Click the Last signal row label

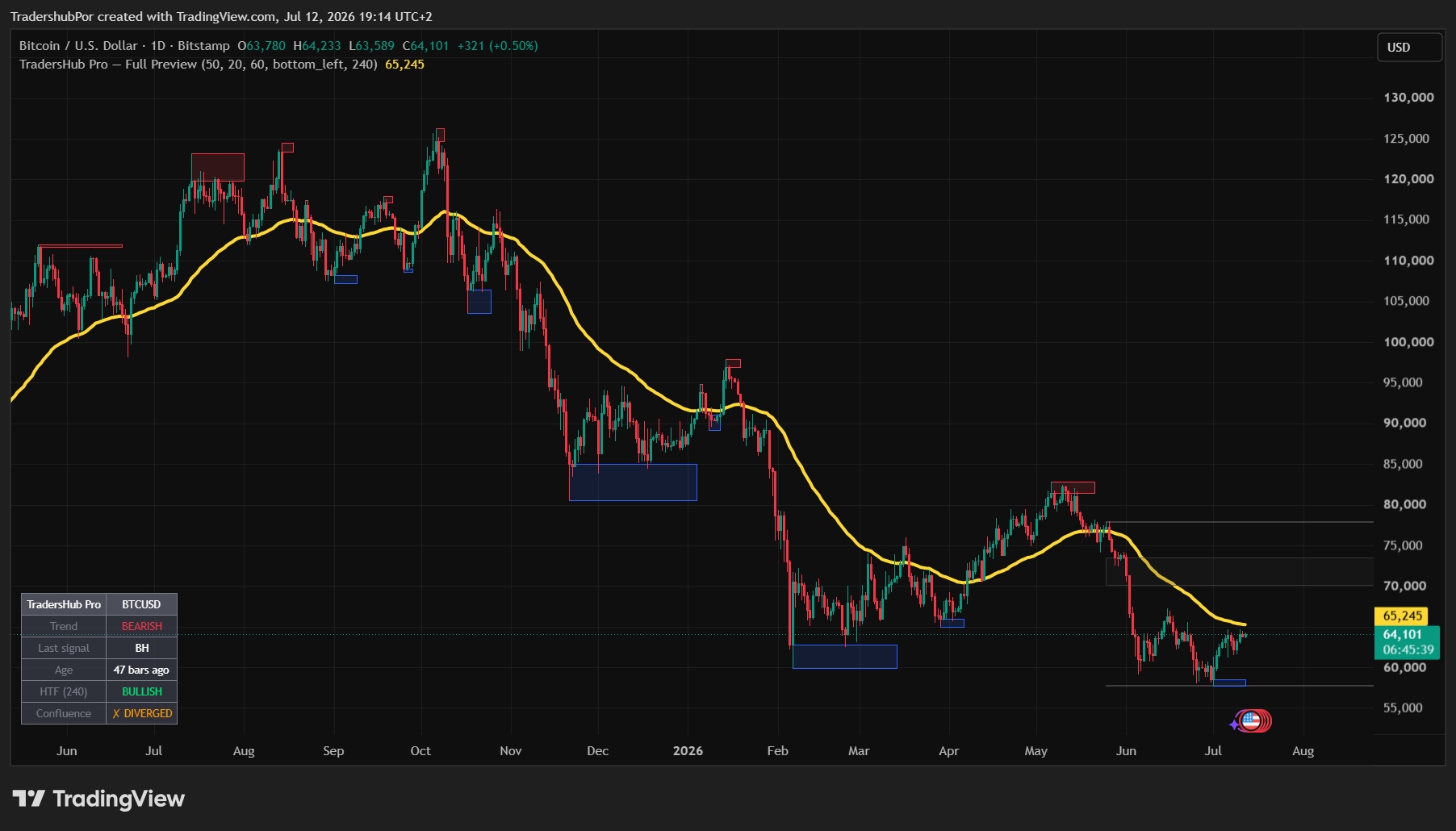(64, 648)
